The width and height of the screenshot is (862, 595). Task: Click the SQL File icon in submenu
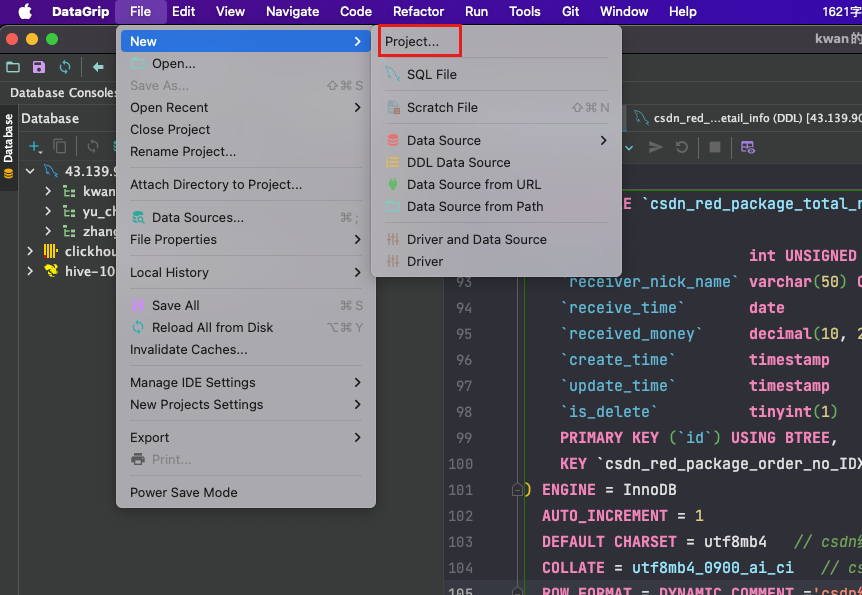[x=393, y=74]
